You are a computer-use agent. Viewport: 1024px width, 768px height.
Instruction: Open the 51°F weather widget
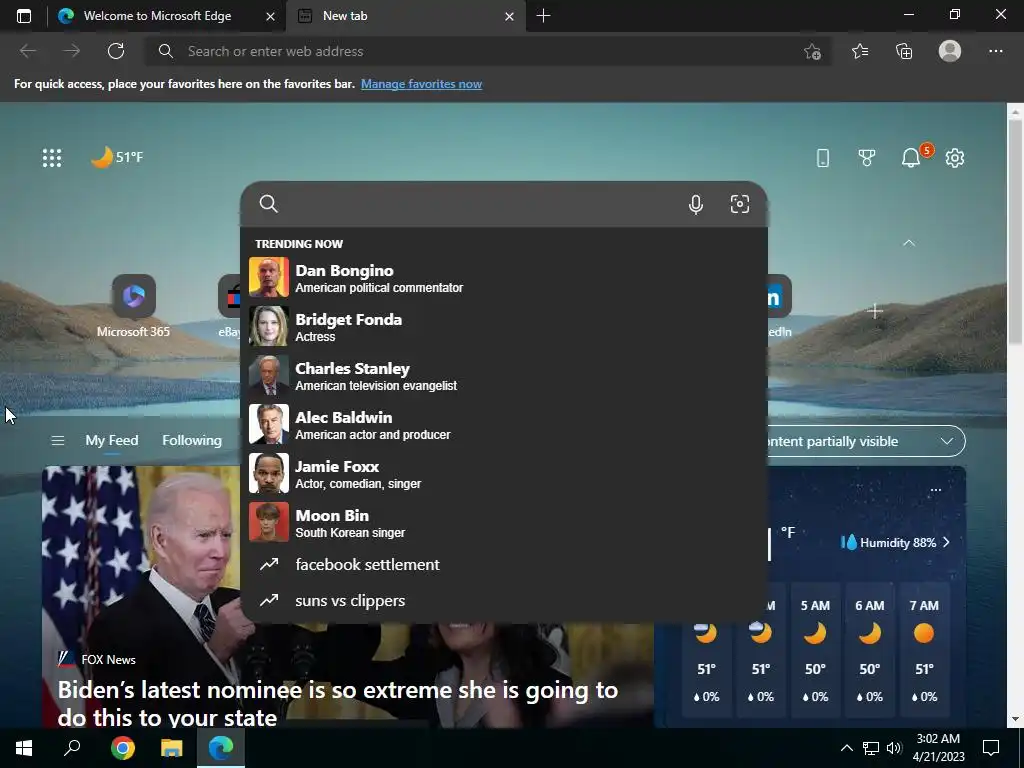[x=117, y=157]
